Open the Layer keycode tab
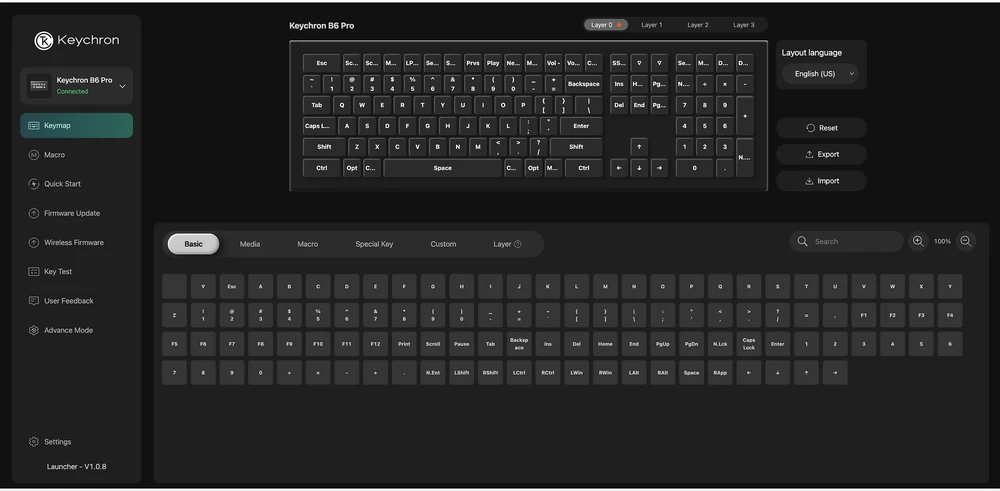The width and height of the screenshot is (1000, 491). [x=507, y=244]
